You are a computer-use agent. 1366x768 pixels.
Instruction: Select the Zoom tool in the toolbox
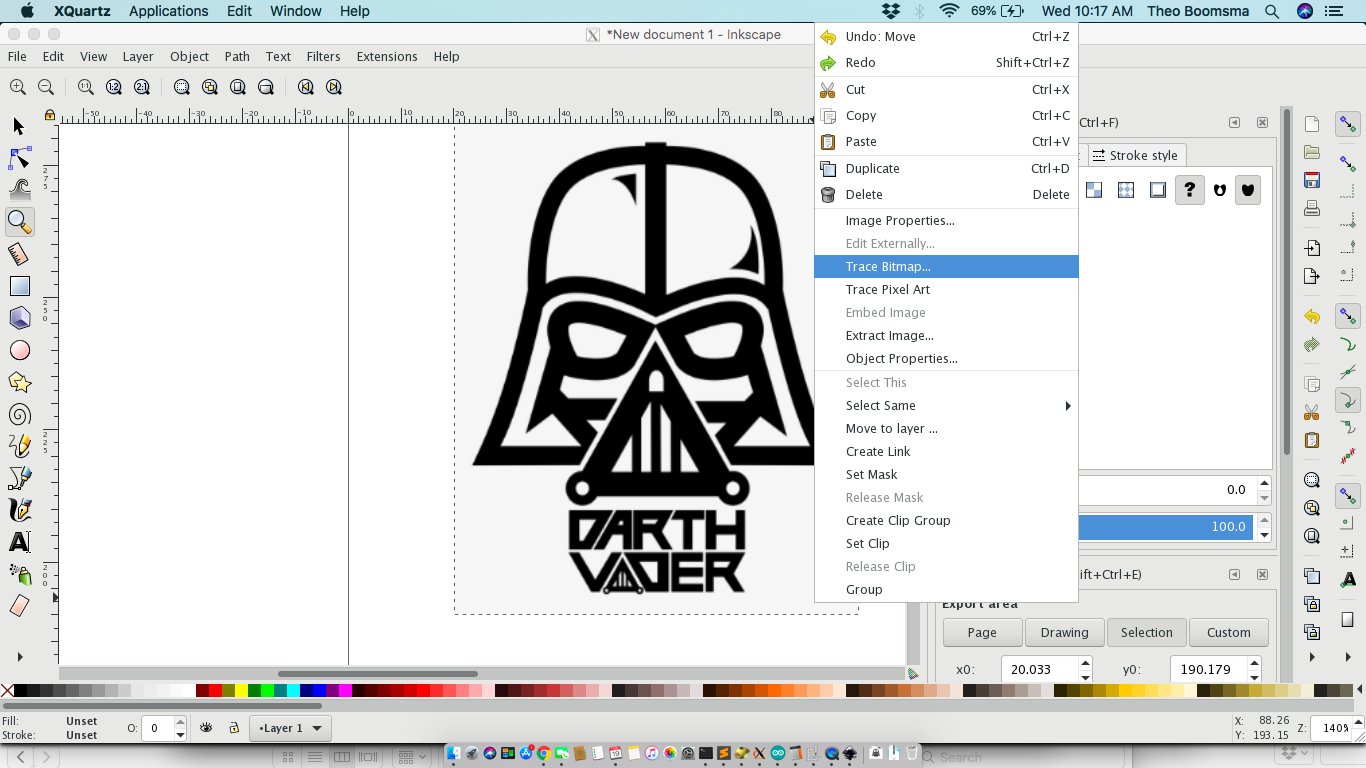coord(19,222)
